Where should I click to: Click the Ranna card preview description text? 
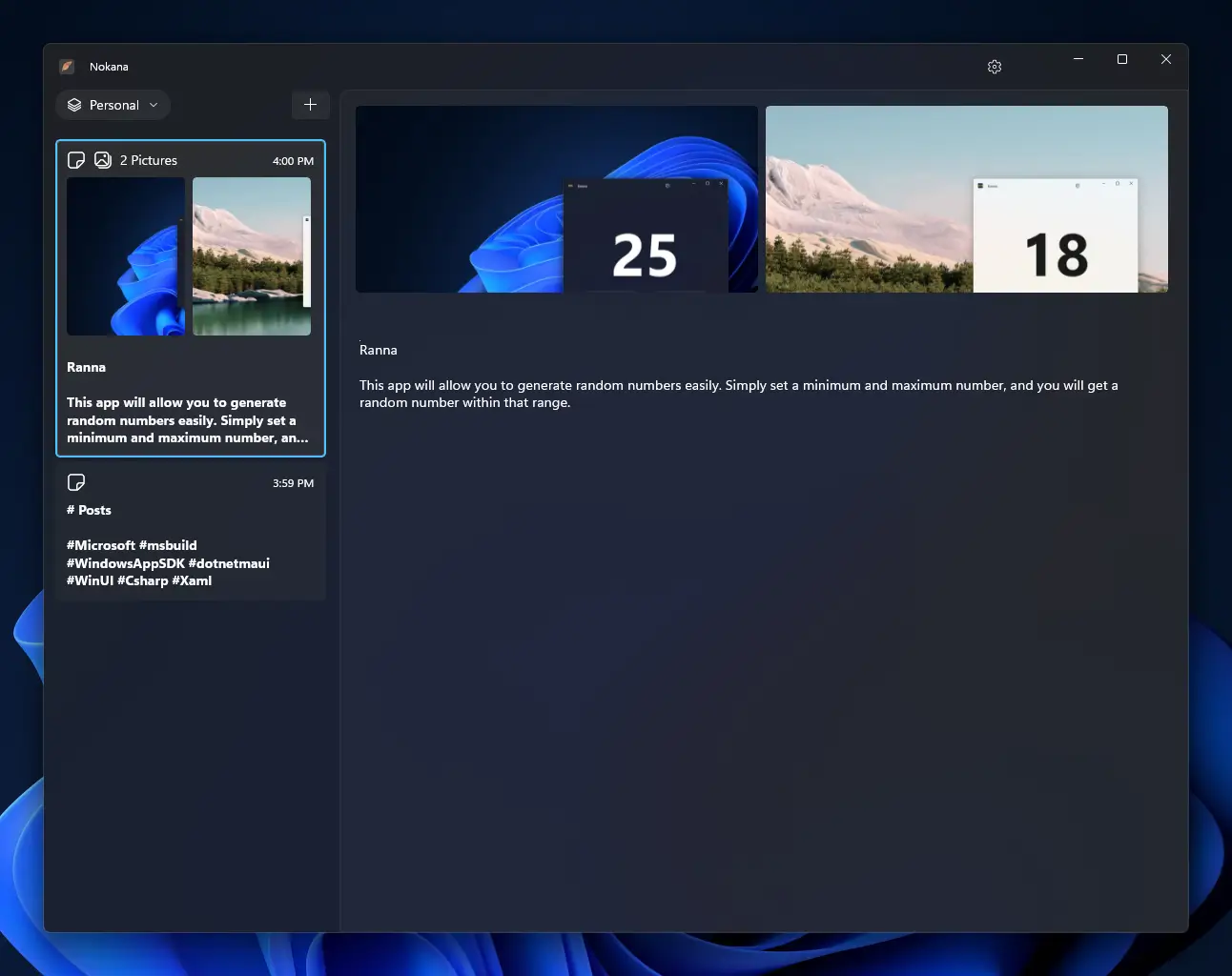click(188, 420)
